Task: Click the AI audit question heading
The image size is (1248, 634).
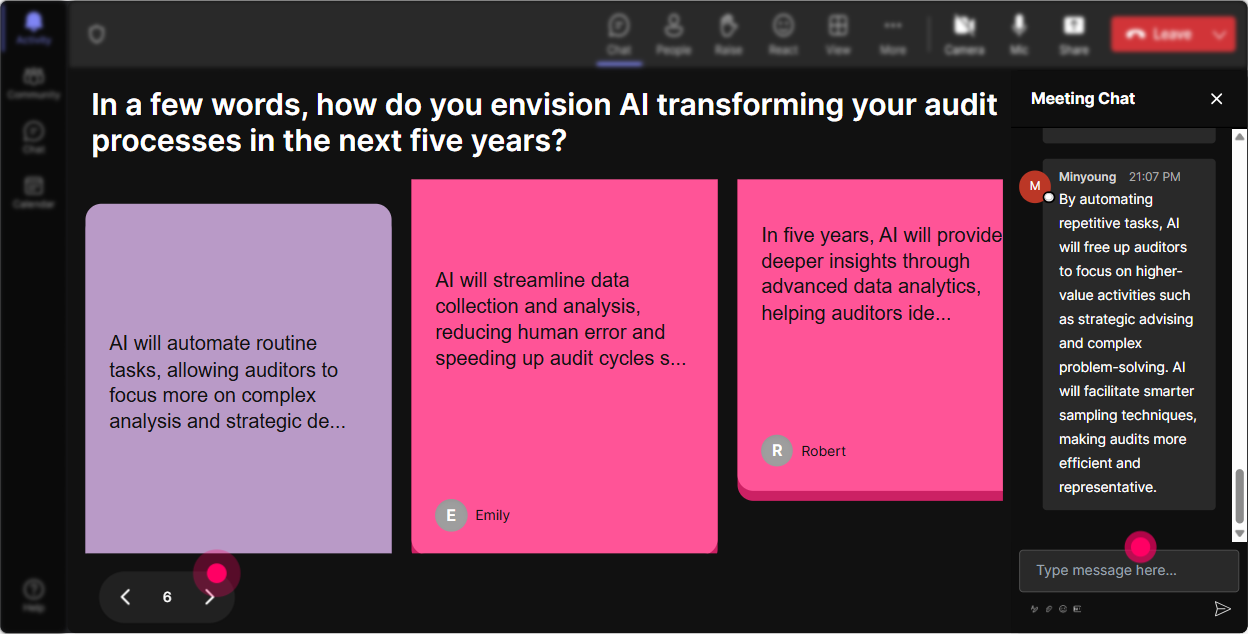Action: point(545,122)
